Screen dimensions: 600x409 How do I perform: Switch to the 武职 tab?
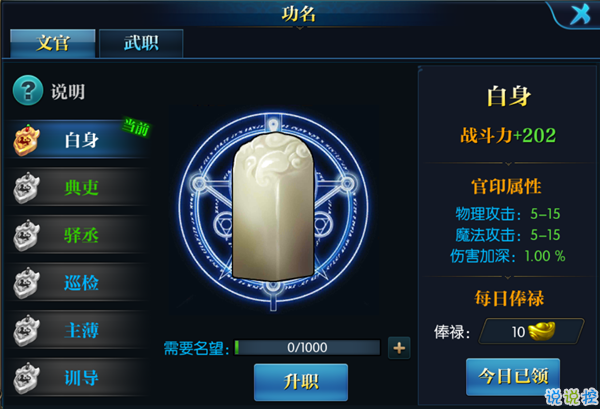(141, 43)
